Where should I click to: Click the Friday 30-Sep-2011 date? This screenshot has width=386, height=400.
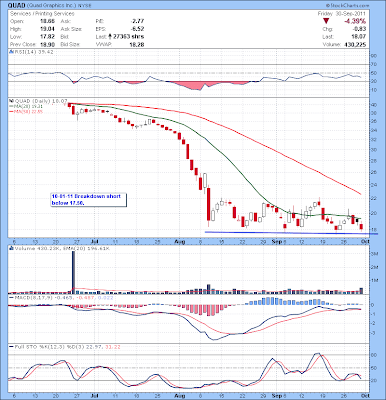point(342,14)
